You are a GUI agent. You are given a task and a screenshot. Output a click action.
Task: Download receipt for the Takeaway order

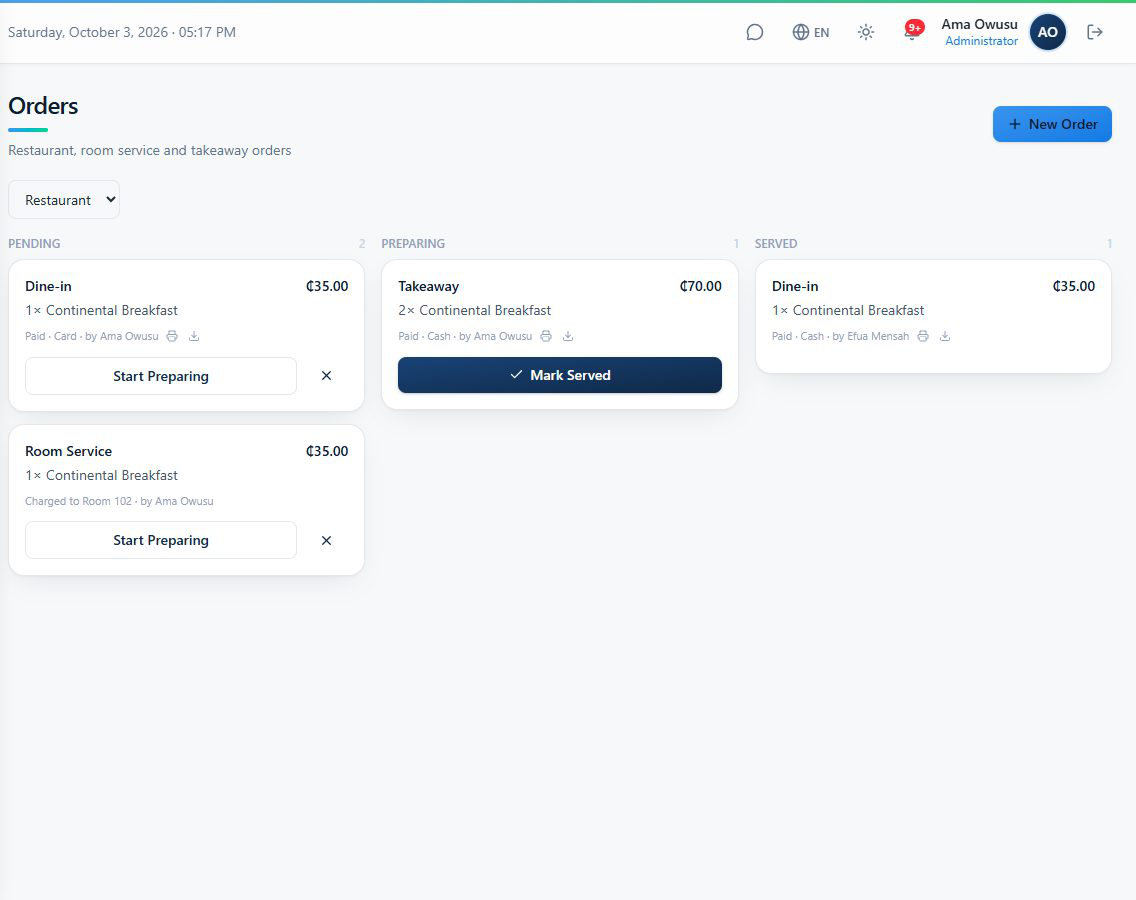pyautogui.click(x=568, y=336)
